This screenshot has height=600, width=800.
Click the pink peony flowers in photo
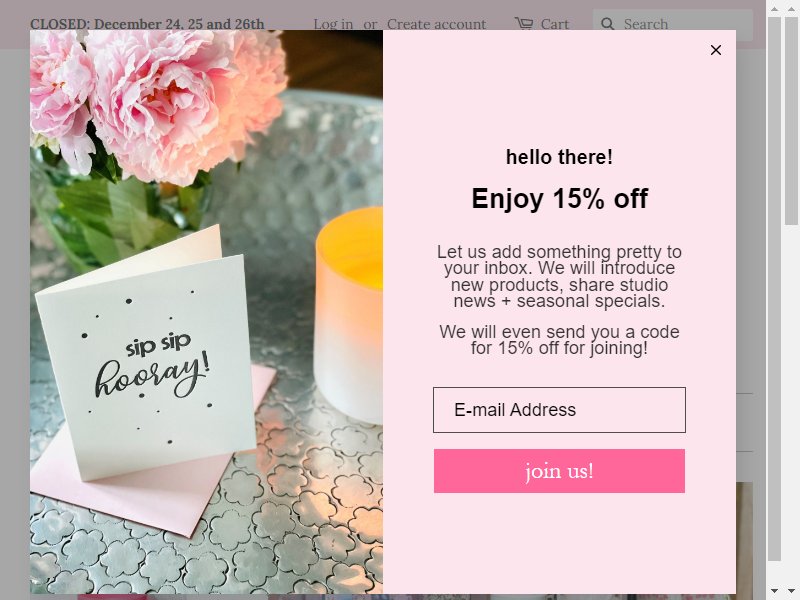point(158,102)
